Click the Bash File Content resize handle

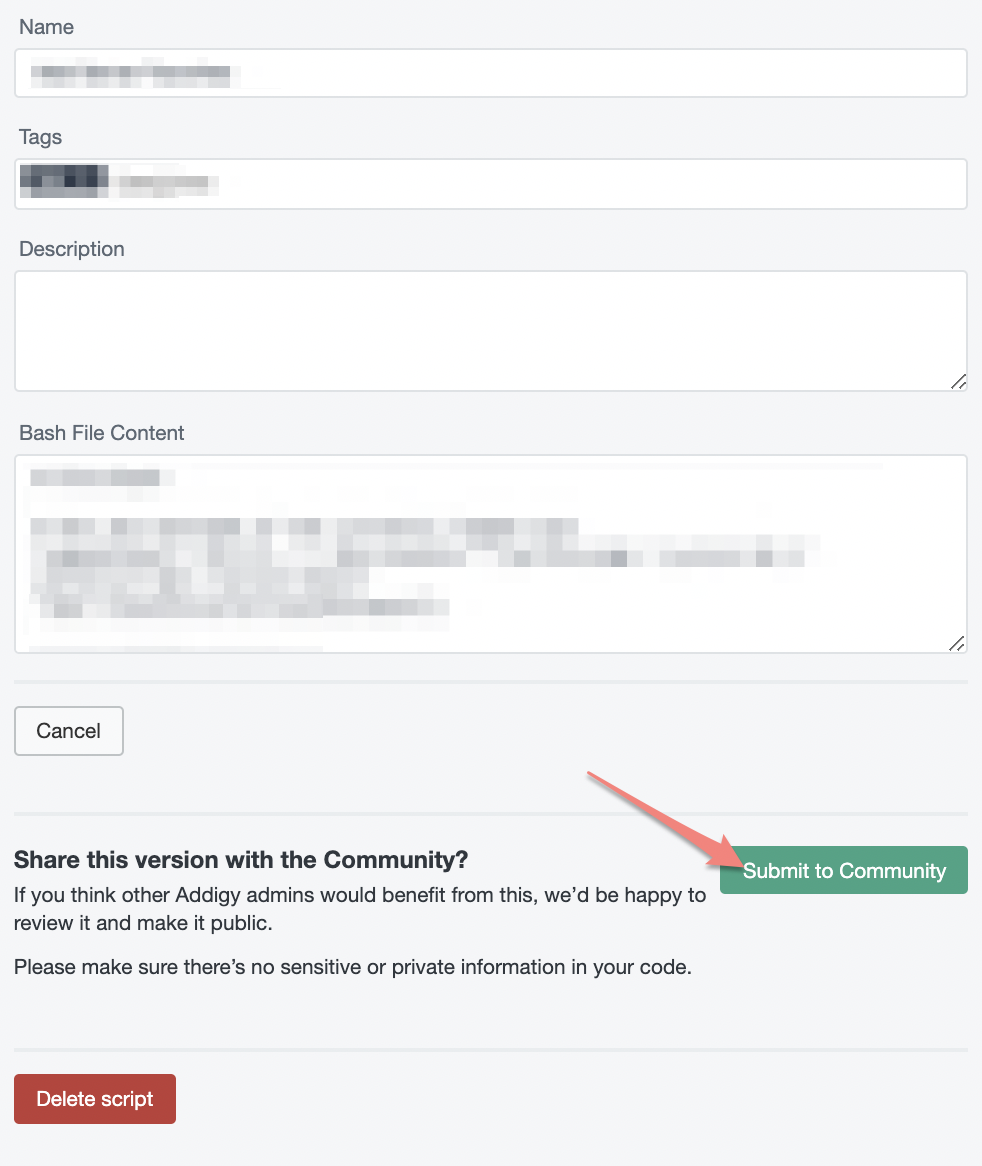[957, 643]
